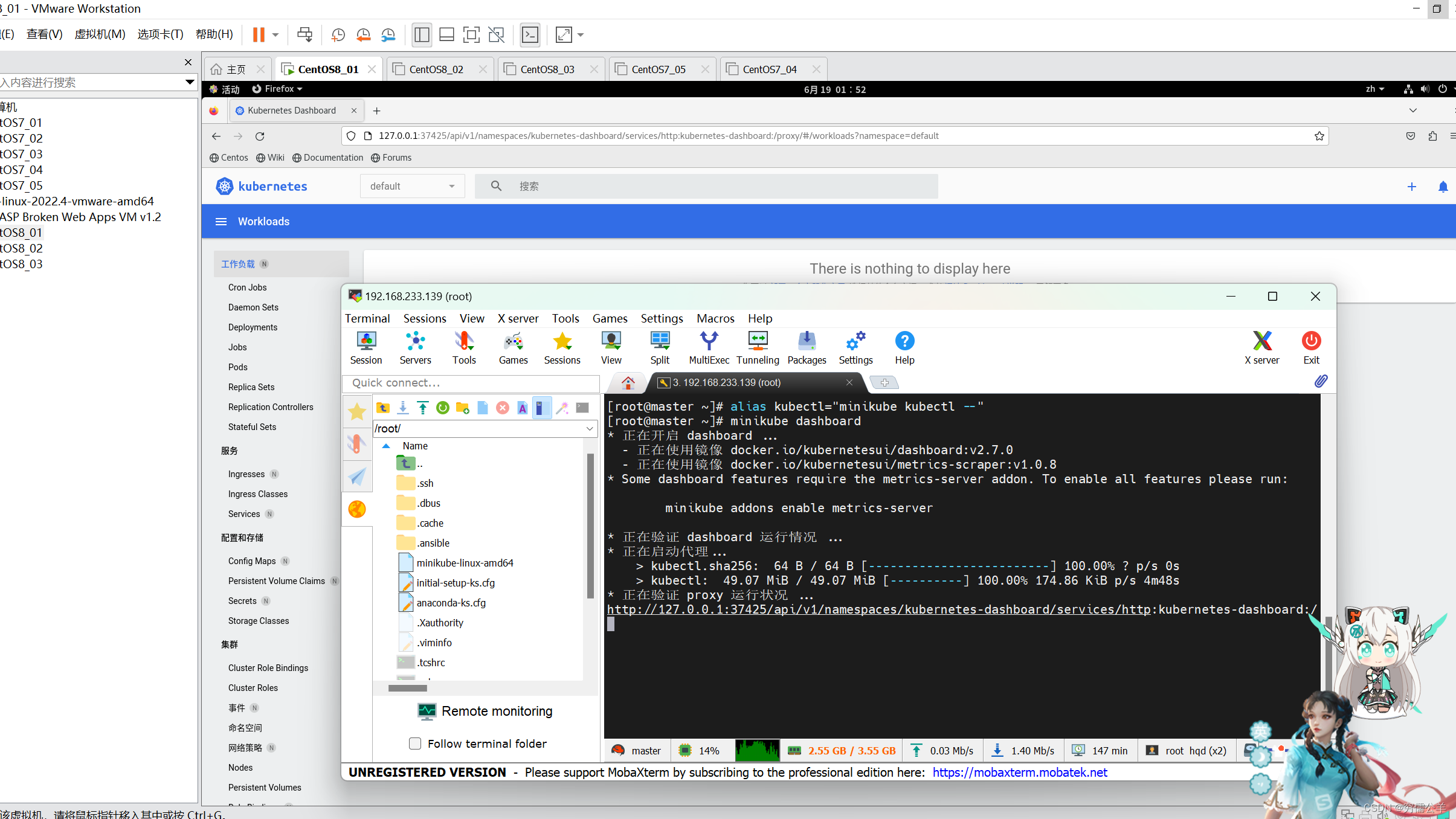Open the Macros menu in MobaXterm
This screenshot has height=819, width=1456.
715,318
